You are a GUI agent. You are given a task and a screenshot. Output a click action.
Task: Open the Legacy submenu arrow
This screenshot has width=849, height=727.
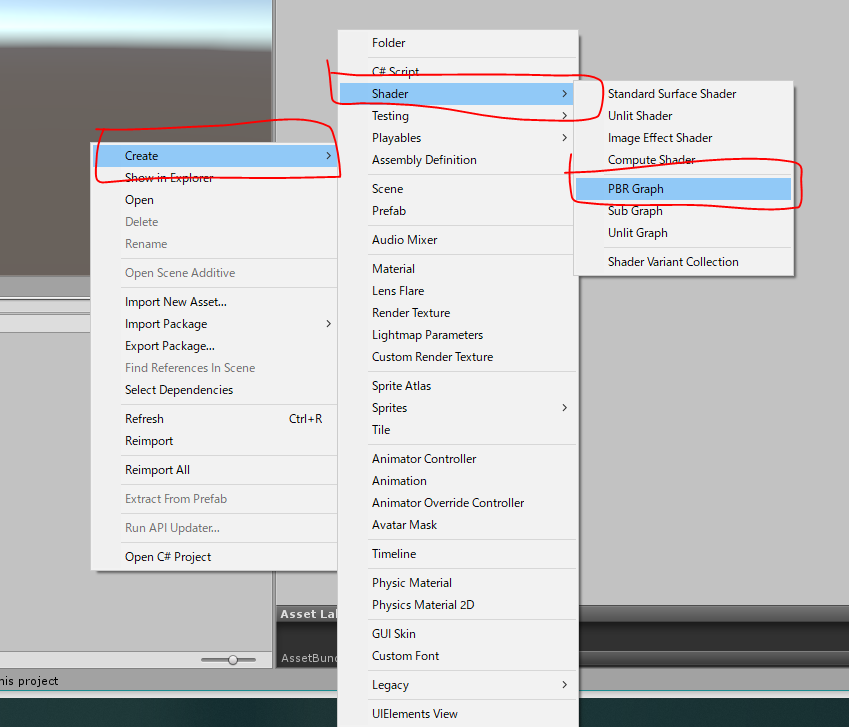coord(564,685)
